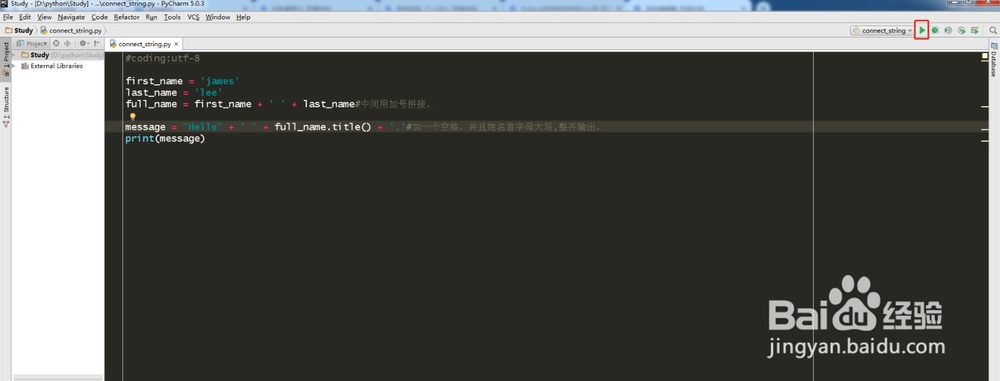Click Scroll from Source target icon
Screen dimensions: 1000x381
pos(56,43)
